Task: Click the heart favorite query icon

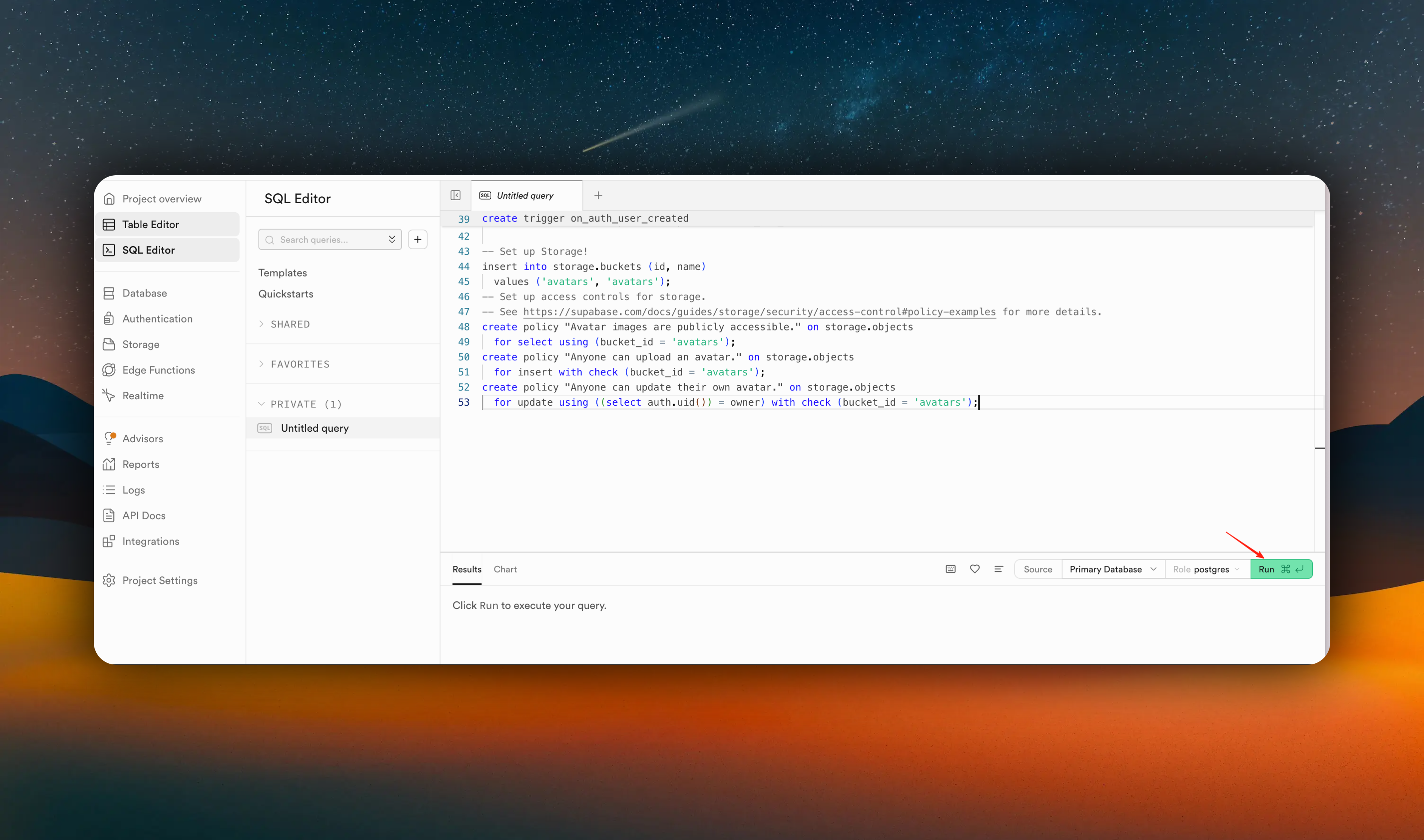Action: tap(974, 569)
